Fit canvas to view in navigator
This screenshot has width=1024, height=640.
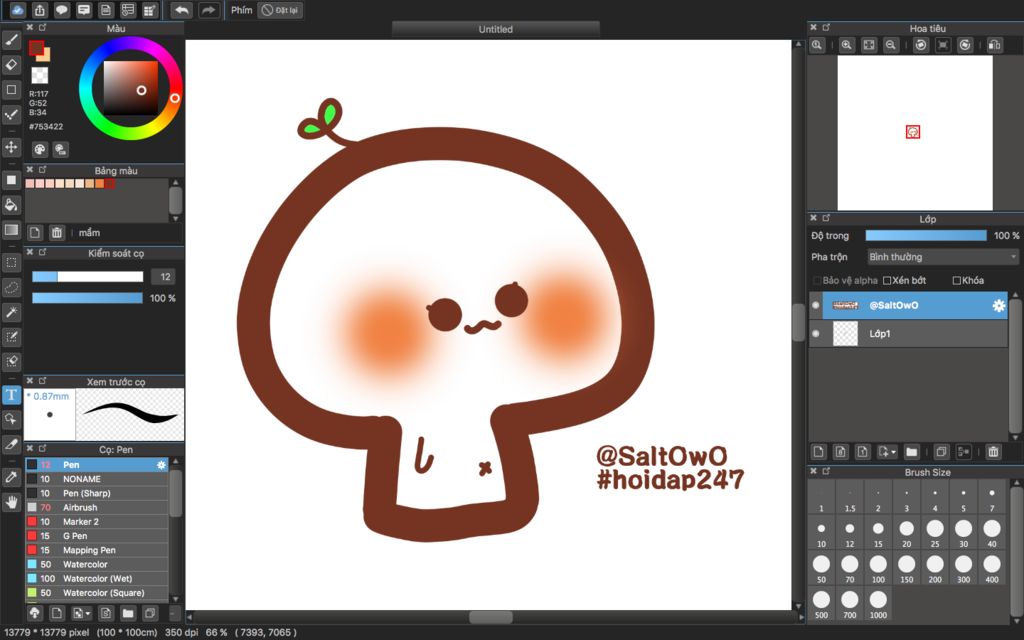point(869,44)
